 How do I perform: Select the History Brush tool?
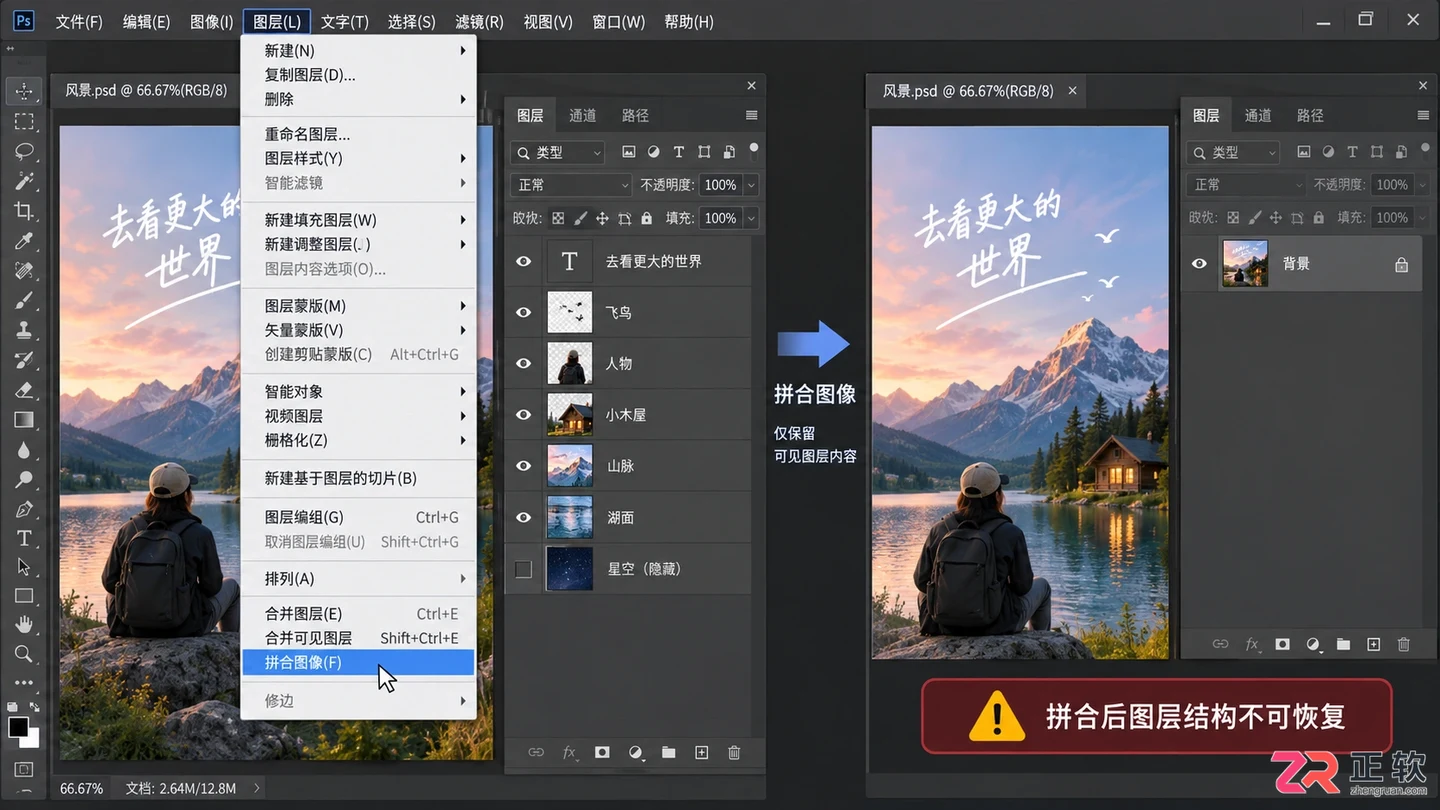pos(24,360)
